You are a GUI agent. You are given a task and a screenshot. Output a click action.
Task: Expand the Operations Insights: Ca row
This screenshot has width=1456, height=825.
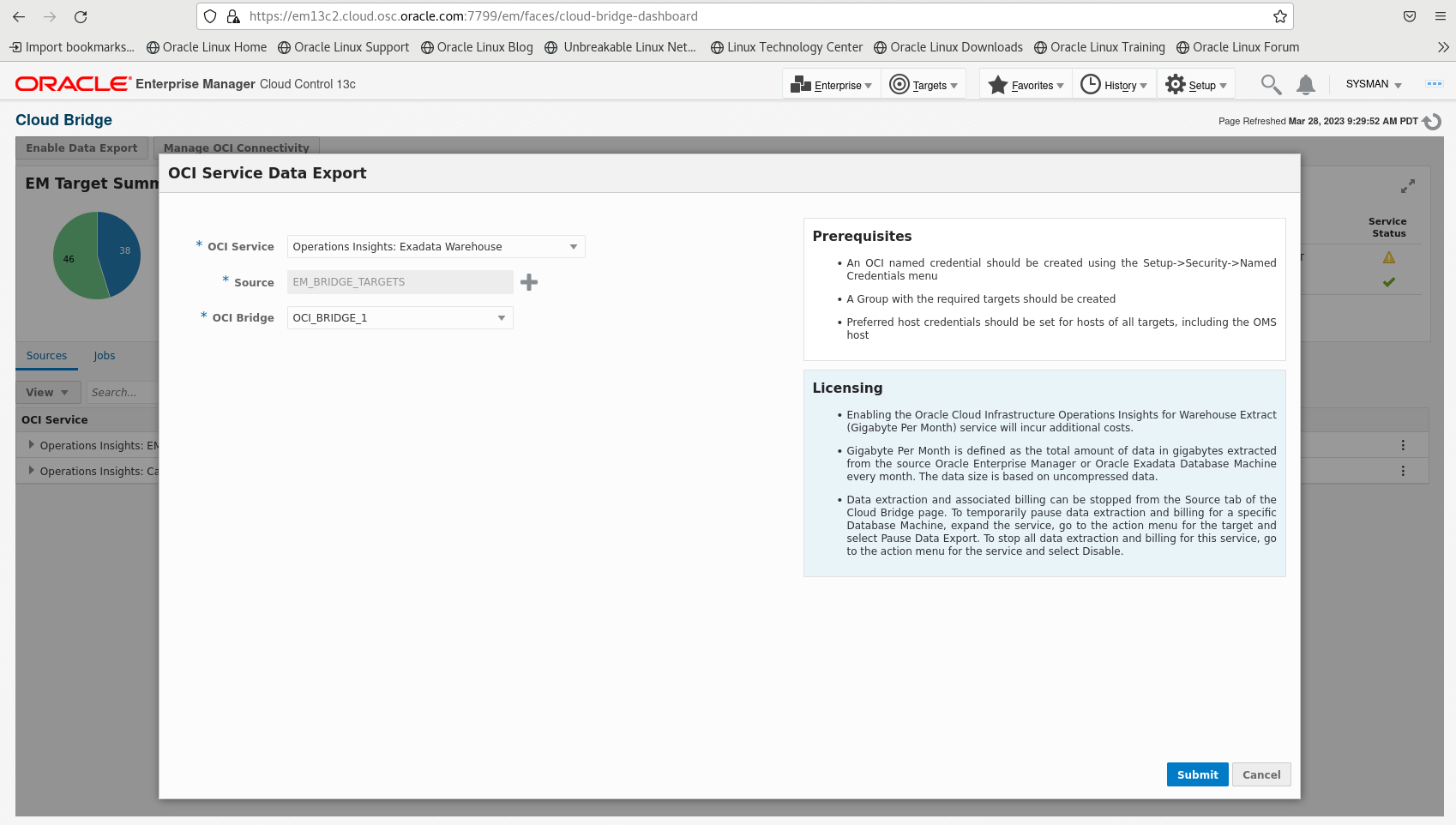[32, 471]
